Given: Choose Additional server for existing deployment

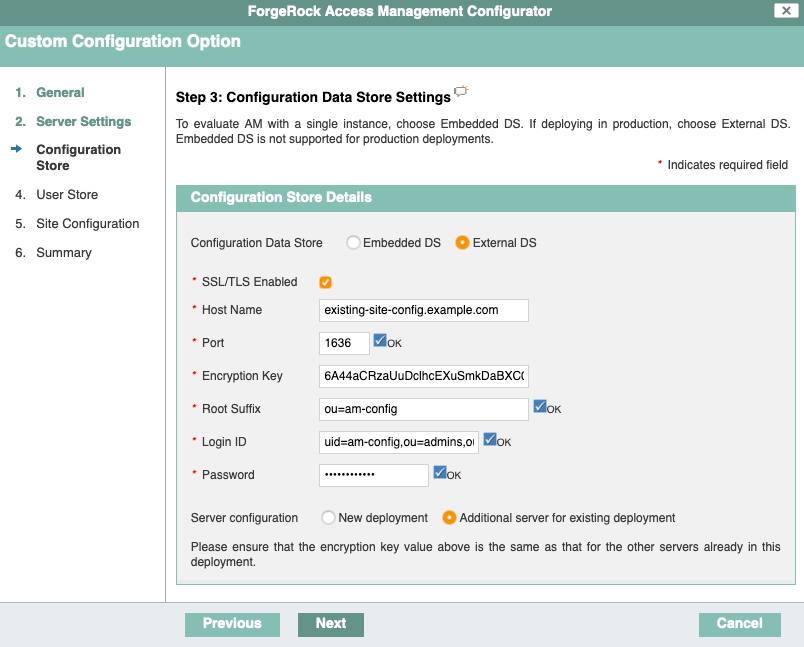Looking at the screenshot, I should click(x=449, y=517).
